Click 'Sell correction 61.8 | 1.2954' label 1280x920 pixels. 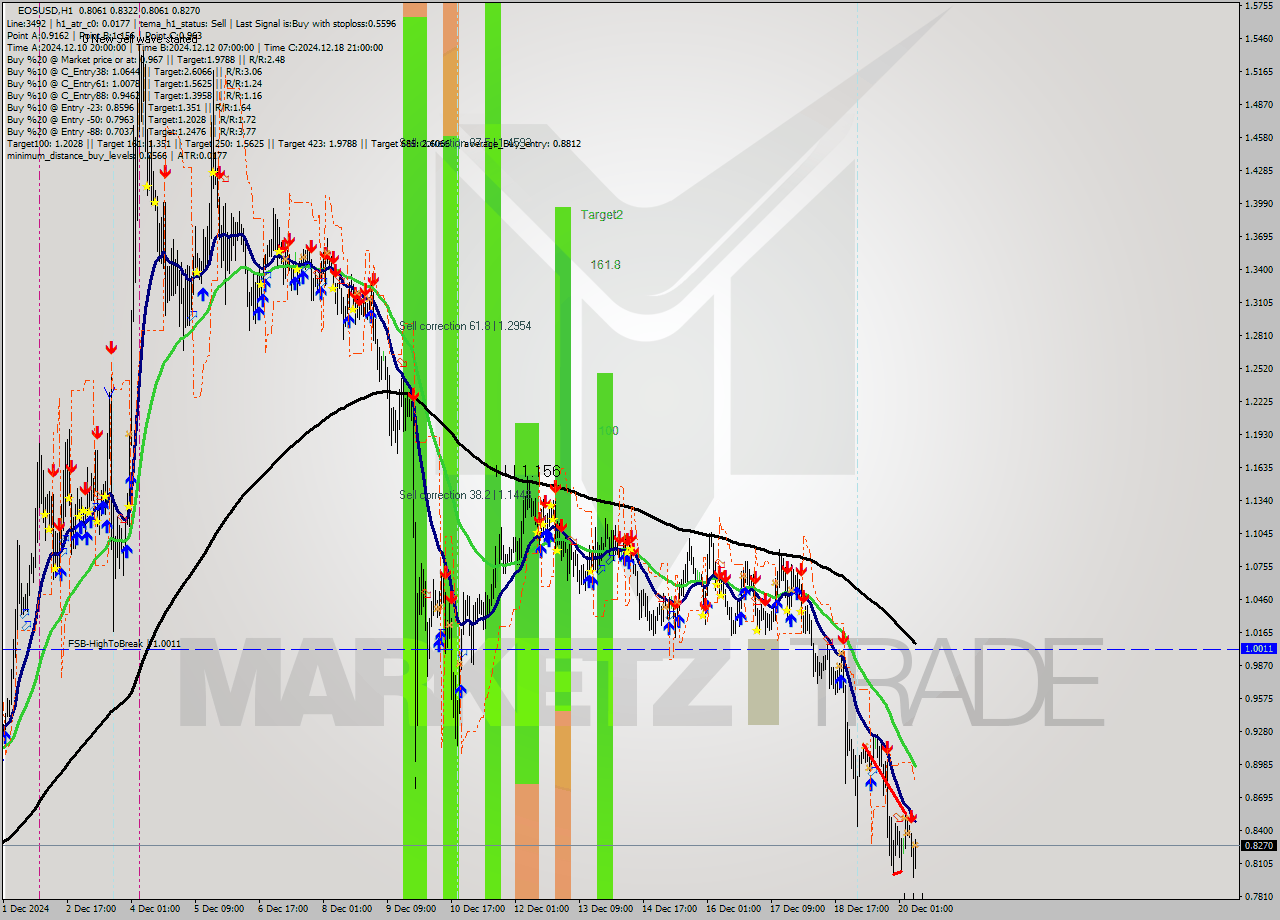coord(465,326)
